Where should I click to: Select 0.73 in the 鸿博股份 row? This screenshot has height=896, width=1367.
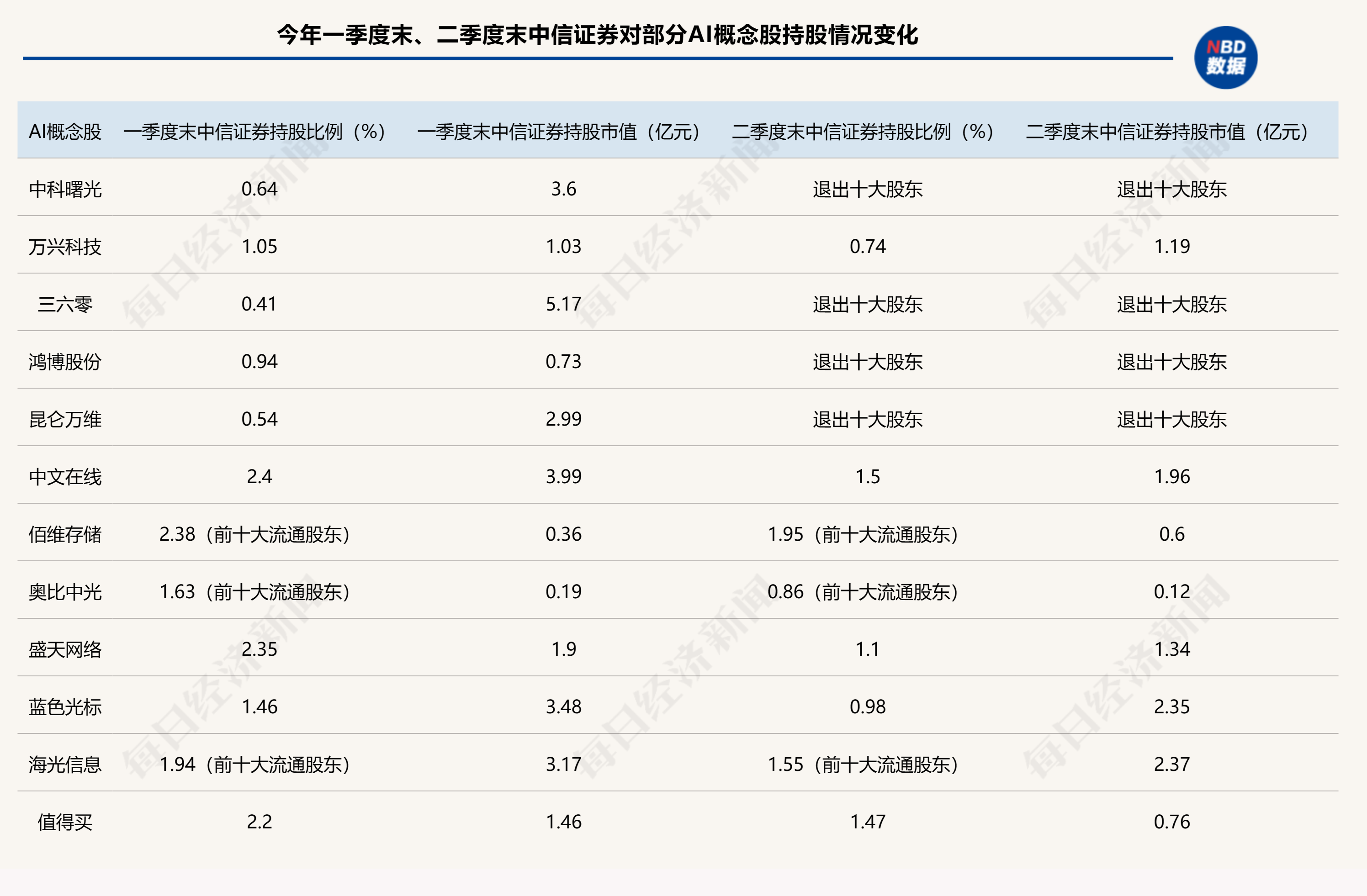563,361
